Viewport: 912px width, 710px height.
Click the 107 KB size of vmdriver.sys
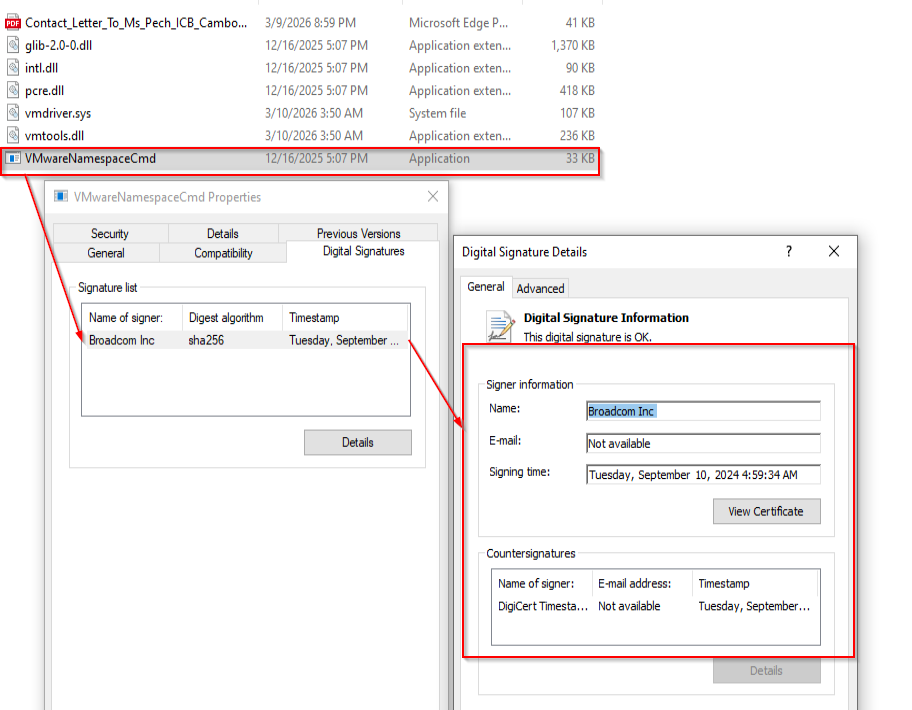[x=578, y=113]
